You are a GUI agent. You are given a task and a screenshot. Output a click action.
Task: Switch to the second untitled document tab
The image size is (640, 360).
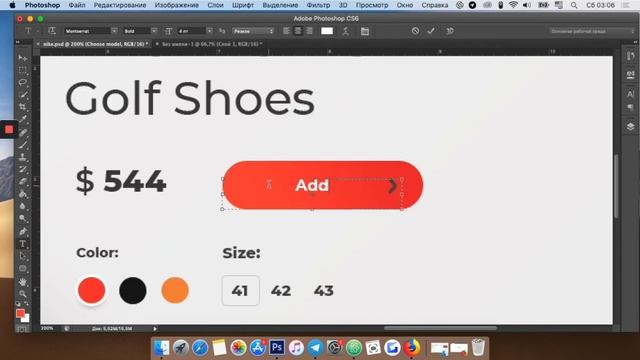click(x=211, y=44)
